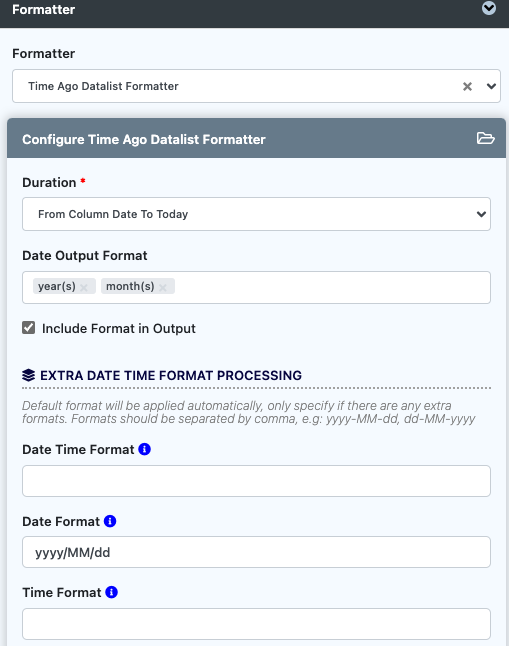Clear the Time Ago Datalist Formatter selection

(x=467, y=87)
